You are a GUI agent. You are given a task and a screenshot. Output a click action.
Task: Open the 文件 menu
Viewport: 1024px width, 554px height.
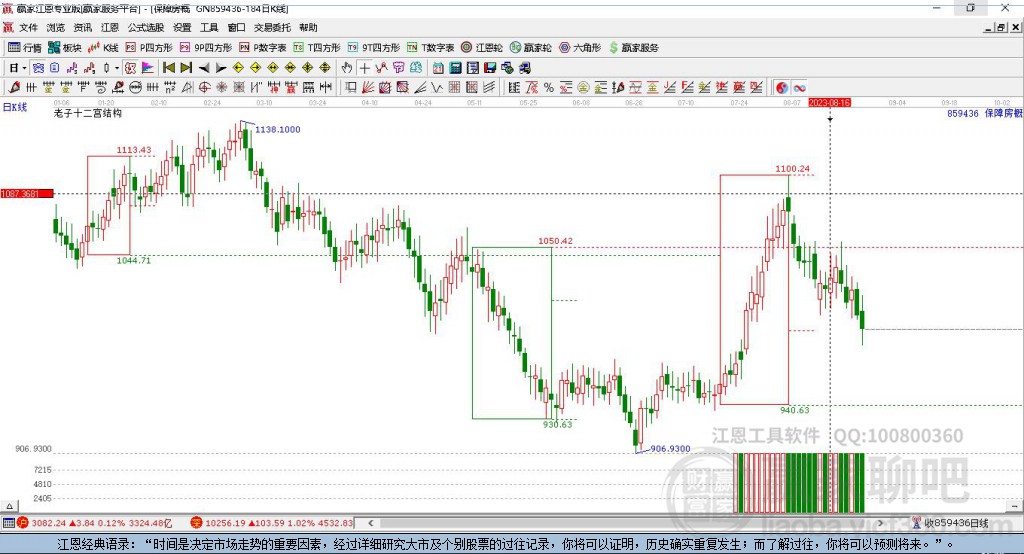tap(28, 27)
